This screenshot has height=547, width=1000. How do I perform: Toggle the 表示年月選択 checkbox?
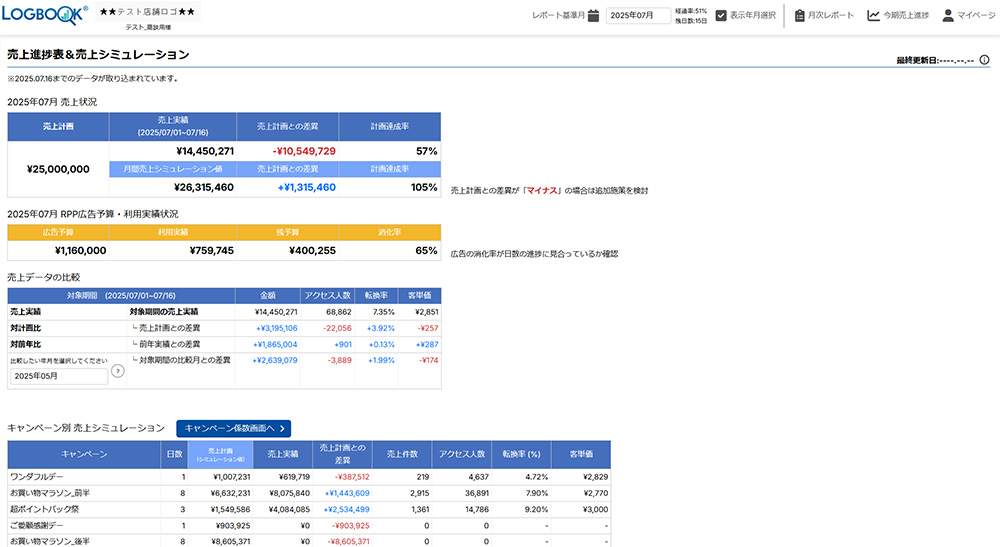coord(721,15)
